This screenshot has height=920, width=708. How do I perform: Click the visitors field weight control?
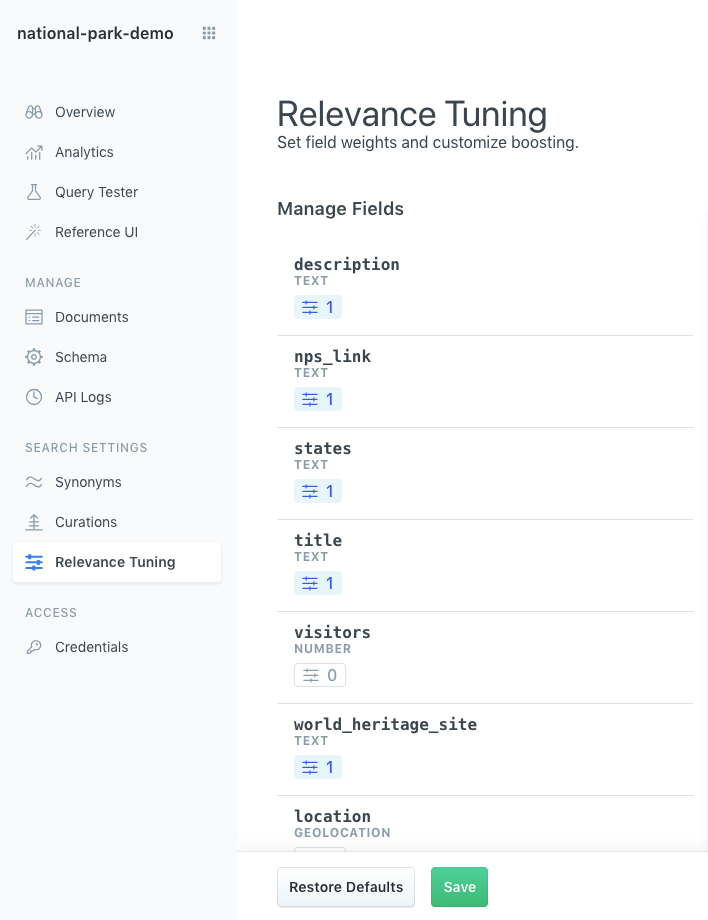(x=319, y=675)
